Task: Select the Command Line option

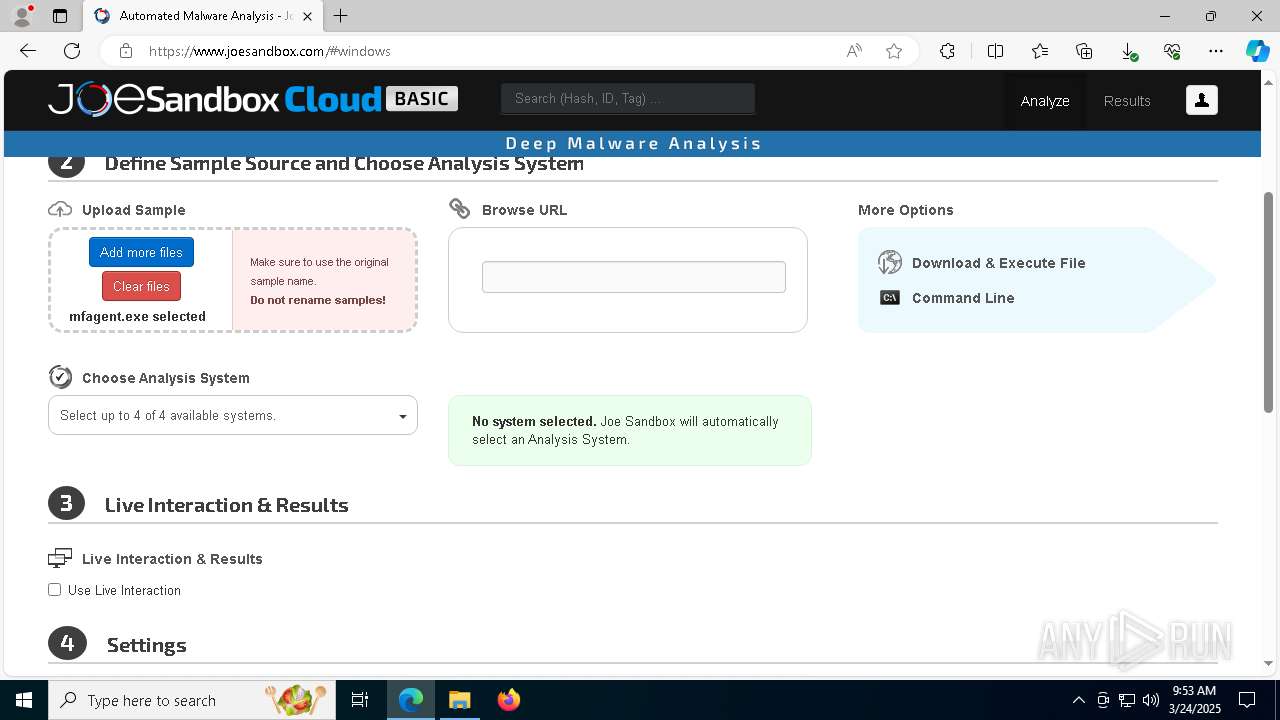Action: [963, 298]
